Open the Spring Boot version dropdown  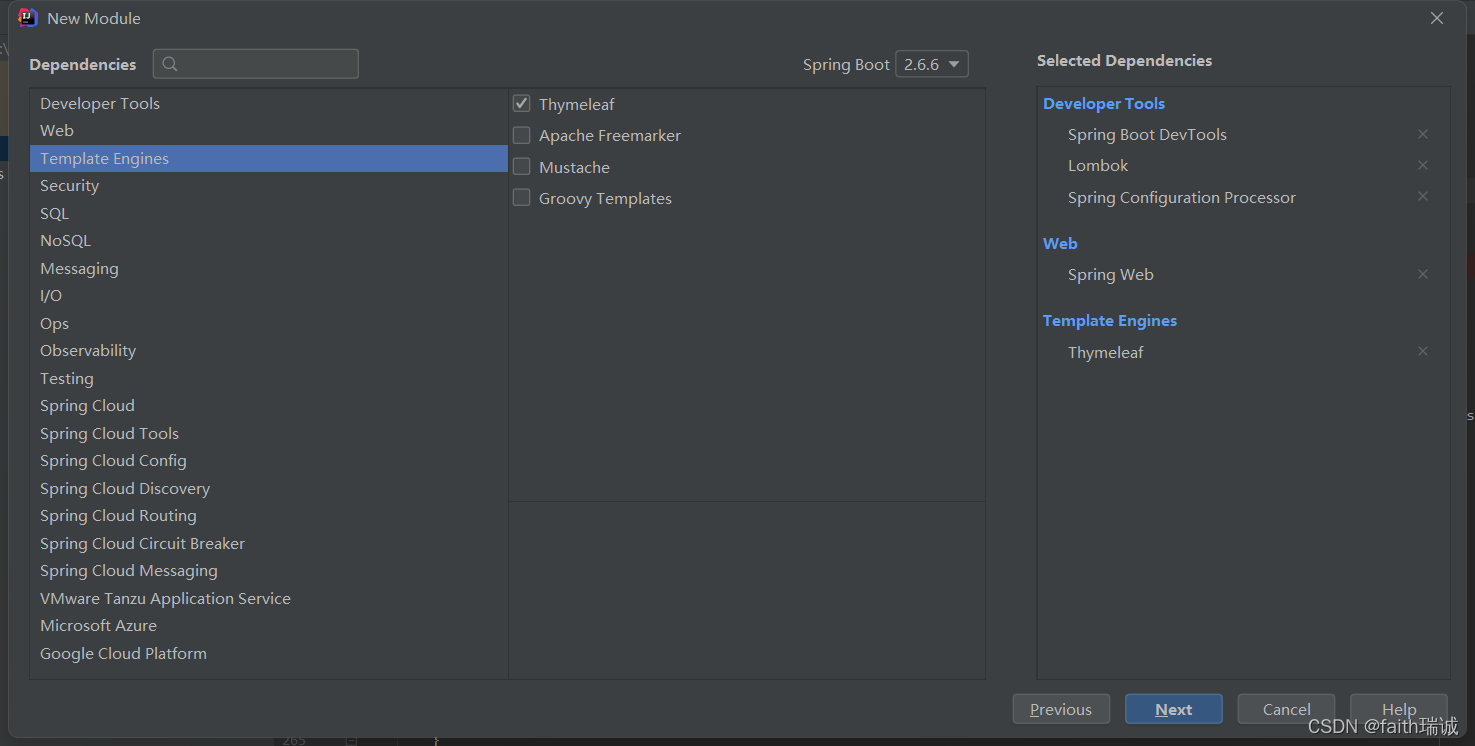pos(932,64)
